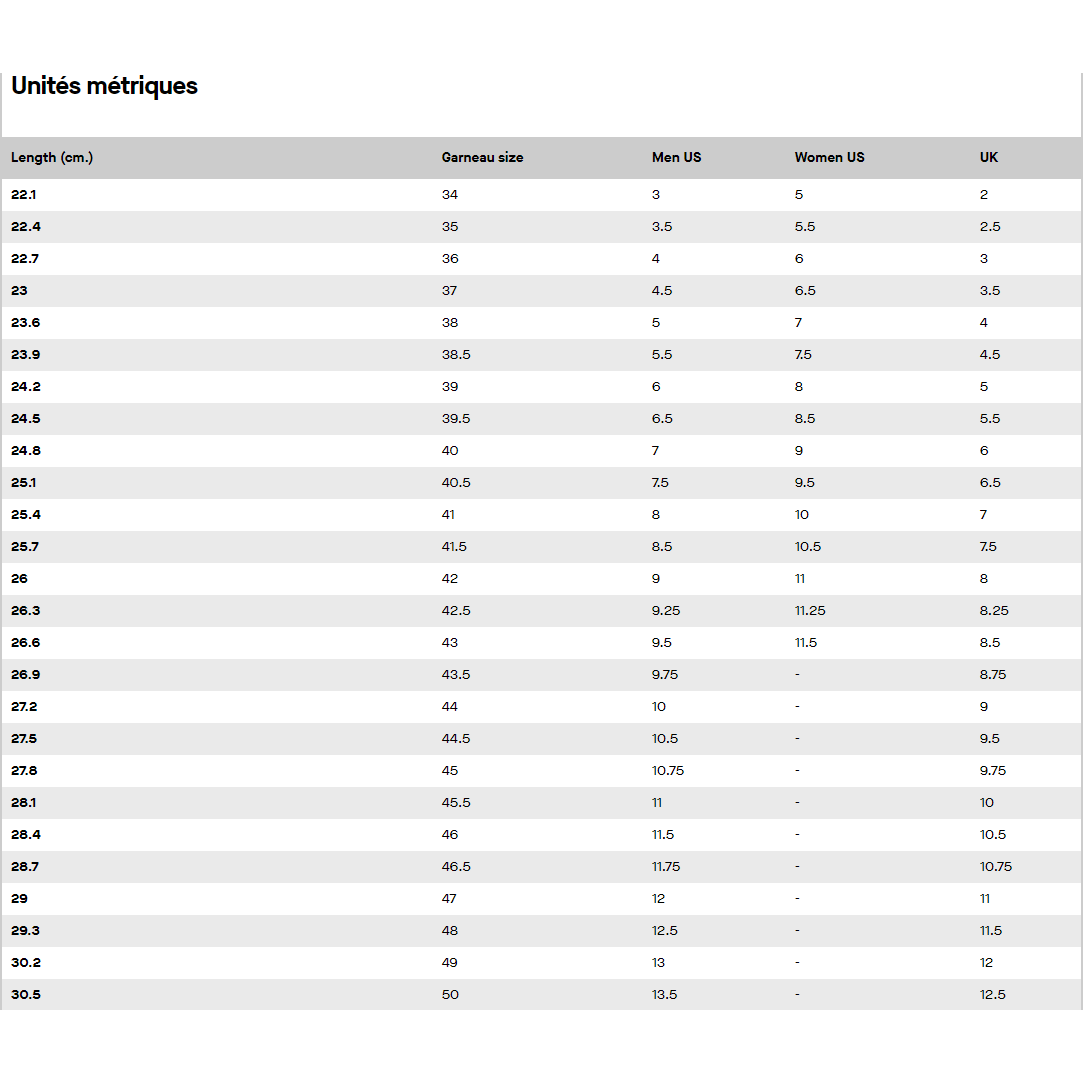Viewport: 1083px width, 1083px height.
Task: Click the "Women US" column header
Action: click(x=829, y=157)
